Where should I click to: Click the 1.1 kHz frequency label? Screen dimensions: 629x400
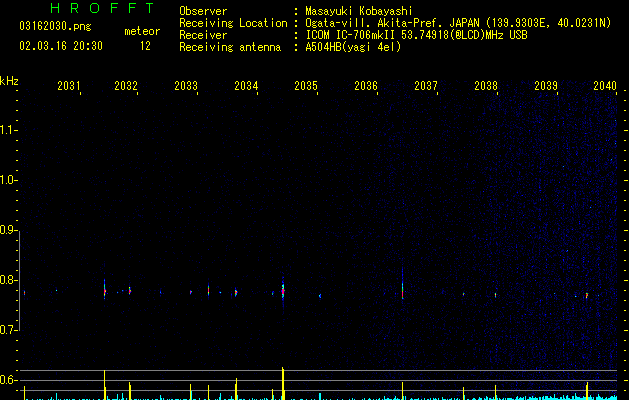coord(8,130)
